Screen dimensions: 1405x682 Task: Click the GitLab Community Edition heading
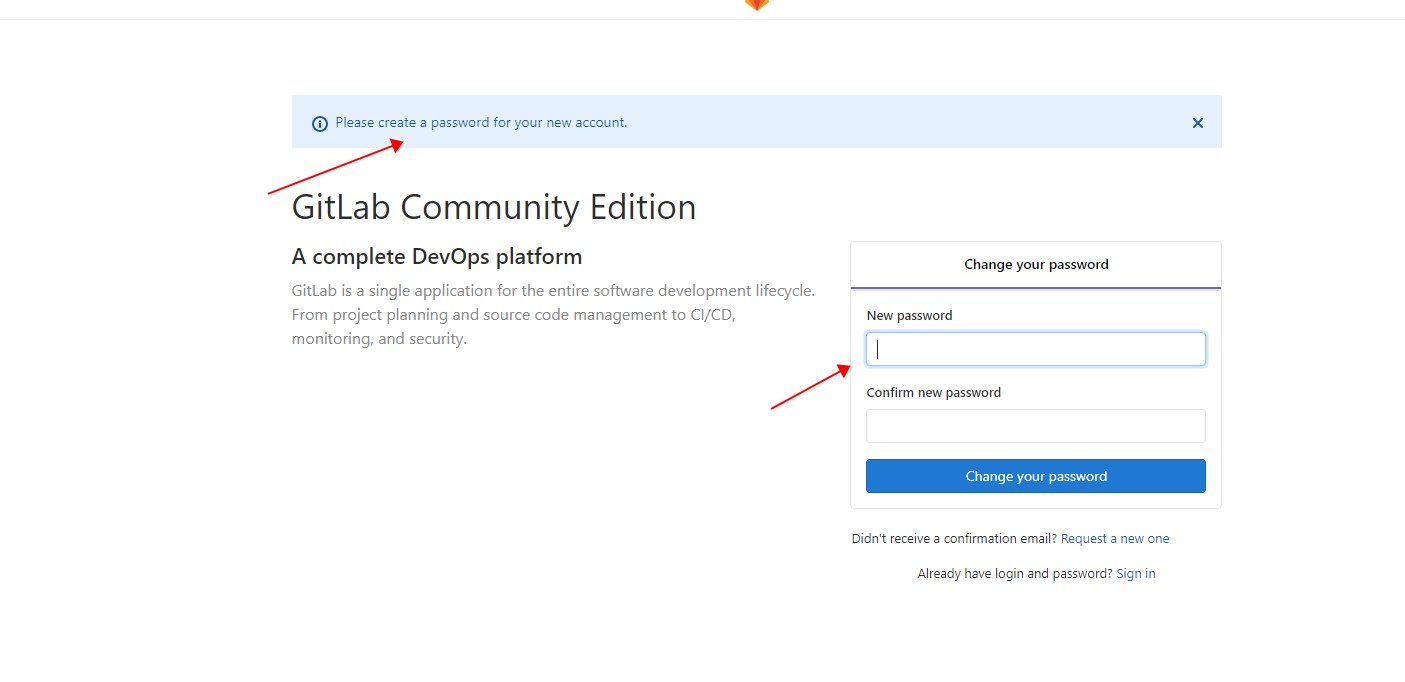(x=494, y=207)
